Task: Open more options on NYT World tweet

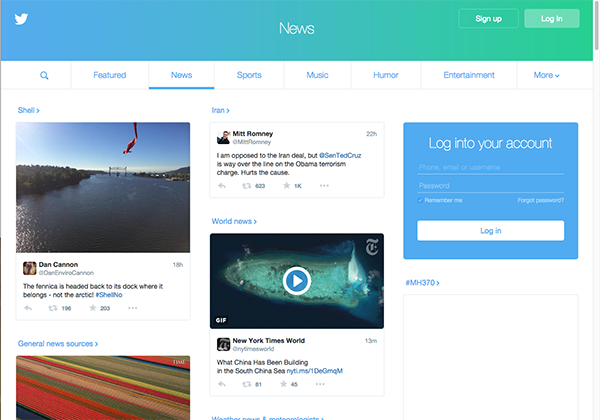Action: click(320, 384)
